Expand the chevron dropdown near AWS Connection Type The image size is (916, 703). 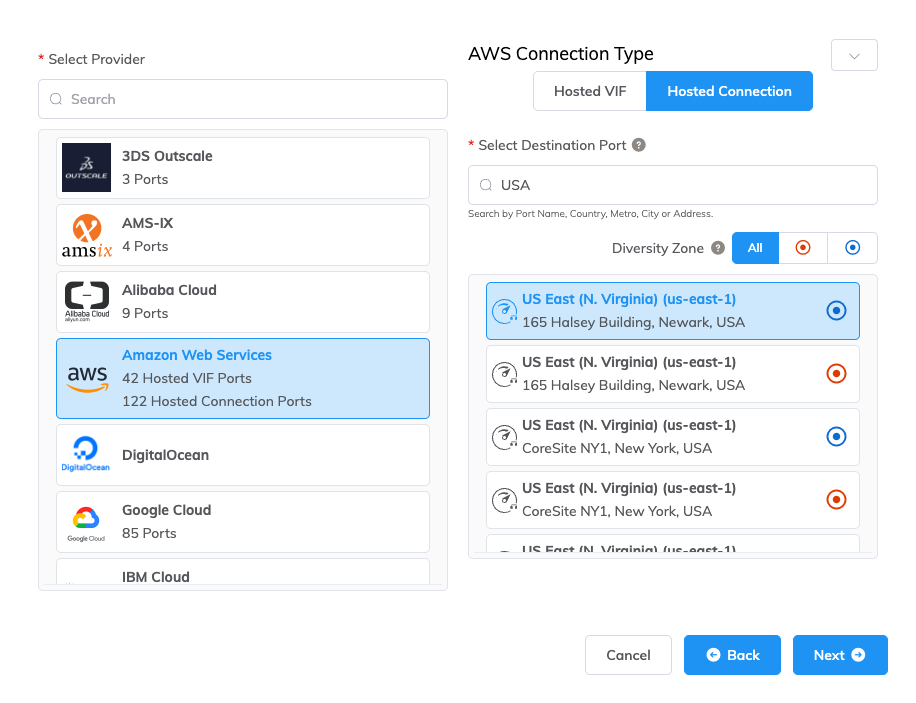[853, 55]
